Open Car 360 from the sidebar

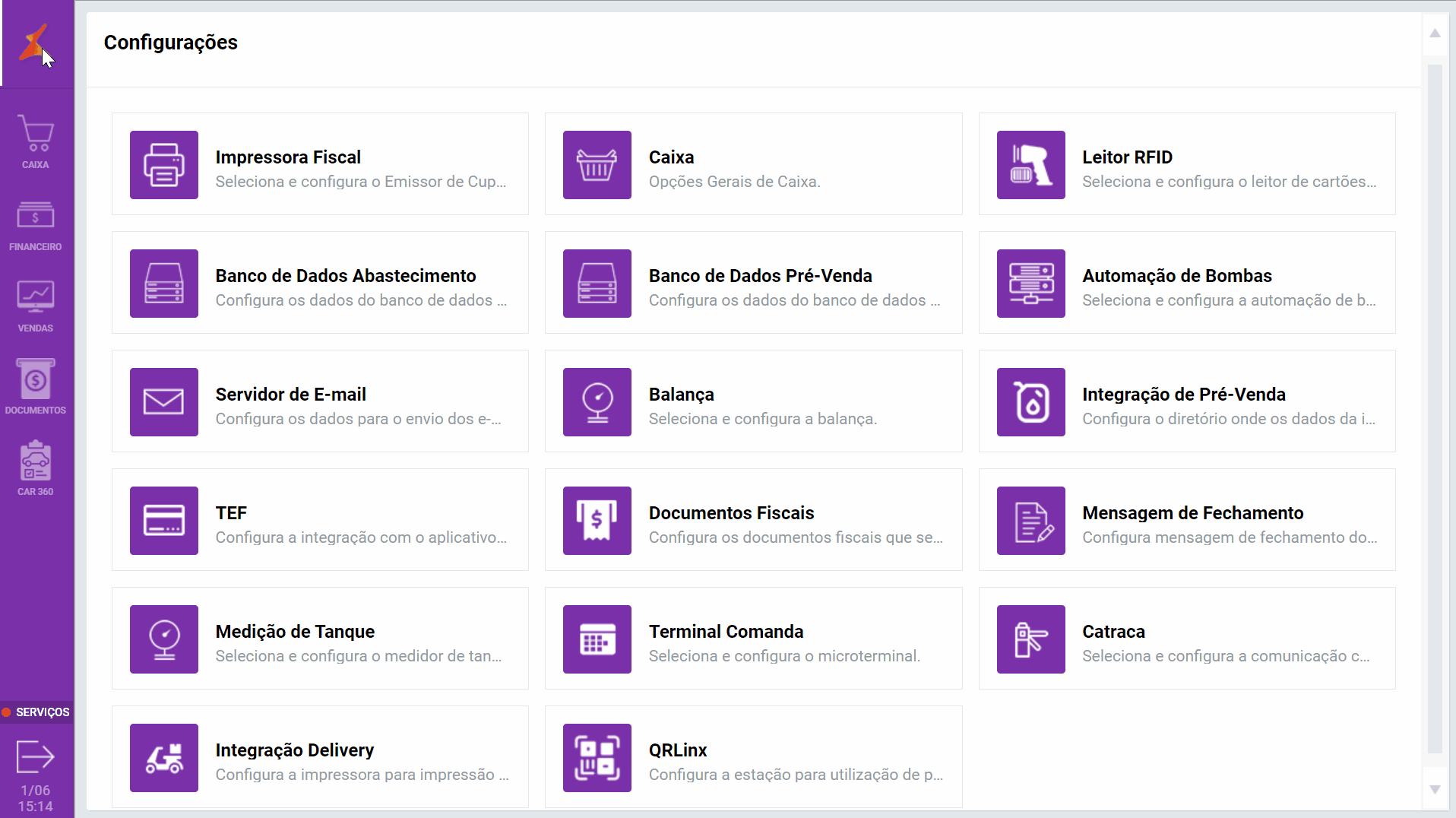coord(36,469)
